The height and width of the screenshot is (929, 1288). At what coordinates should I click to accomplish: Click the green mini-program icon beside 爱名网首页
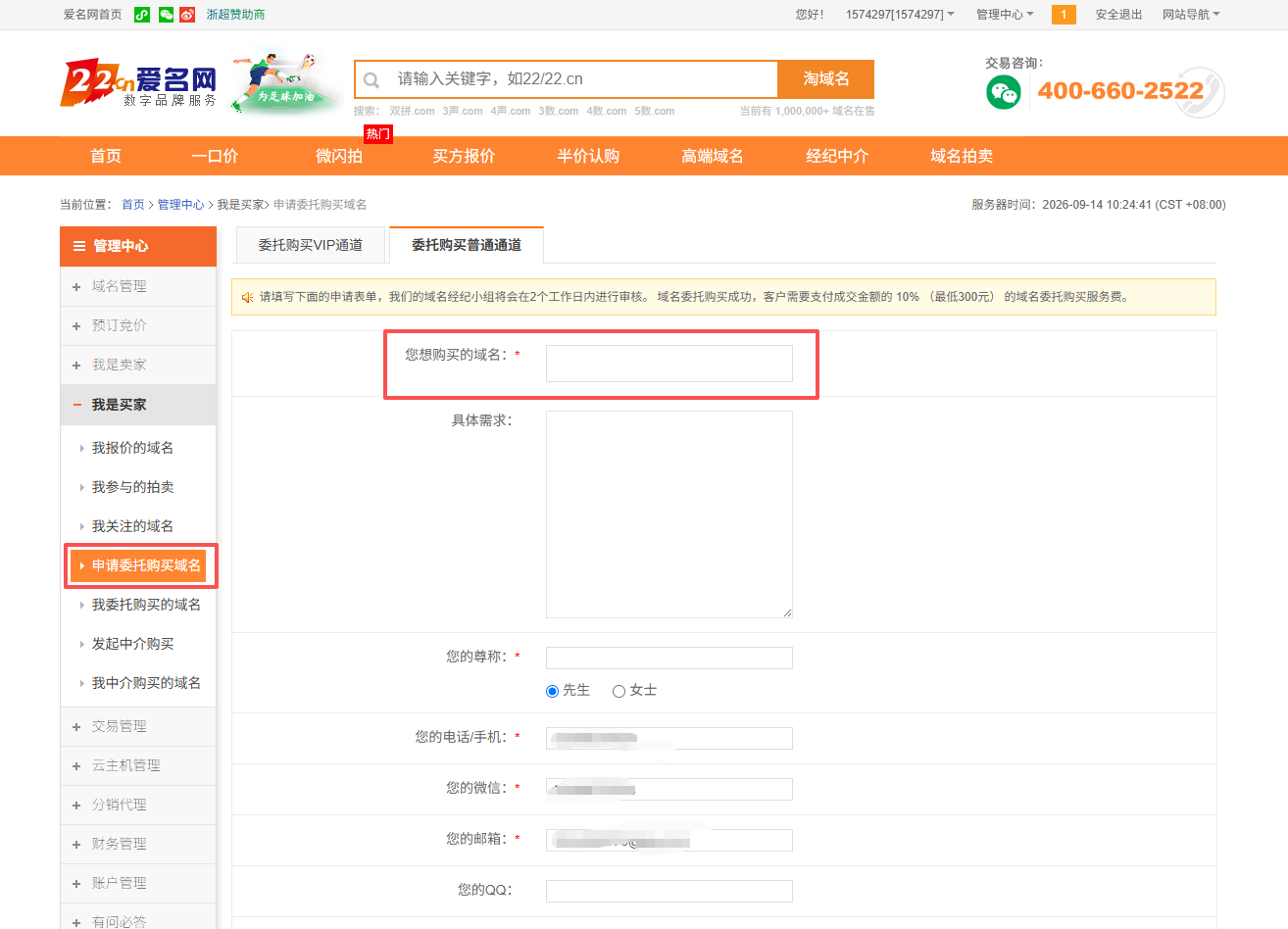coord(142,15)
